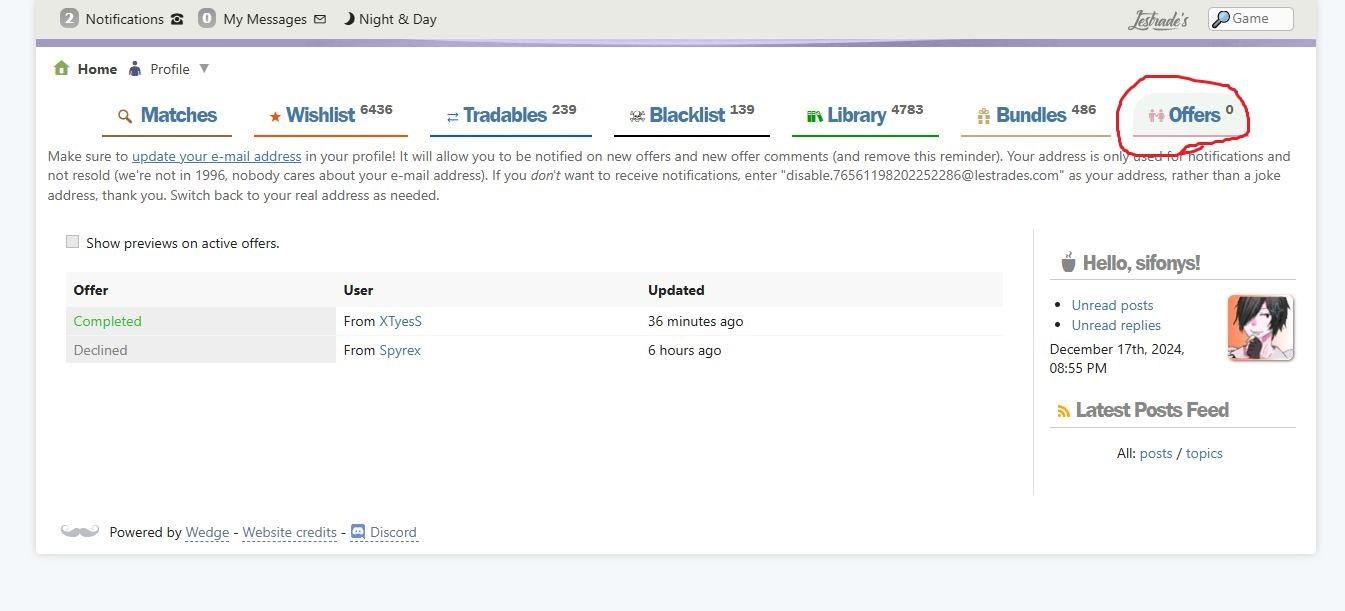The image size is (1345, 611).
Task: Click the green Home house icon
Action: pos(61,68)
